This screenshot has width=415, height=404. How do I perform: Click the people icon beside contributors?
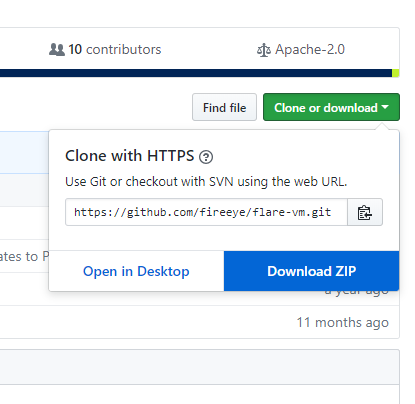(57, 50)
